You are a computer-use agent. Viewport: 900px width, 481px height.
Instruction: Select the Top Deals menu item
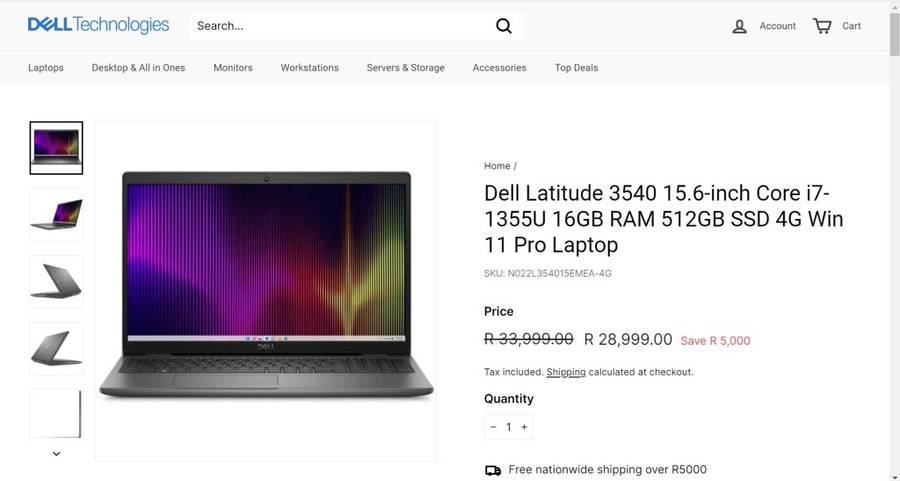(x=576, y=68)
